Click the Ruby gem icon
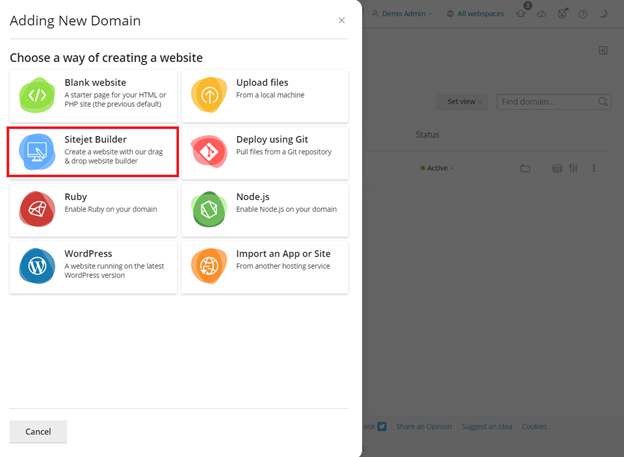Screen dimensions: 624x457 tap(37, 209)
